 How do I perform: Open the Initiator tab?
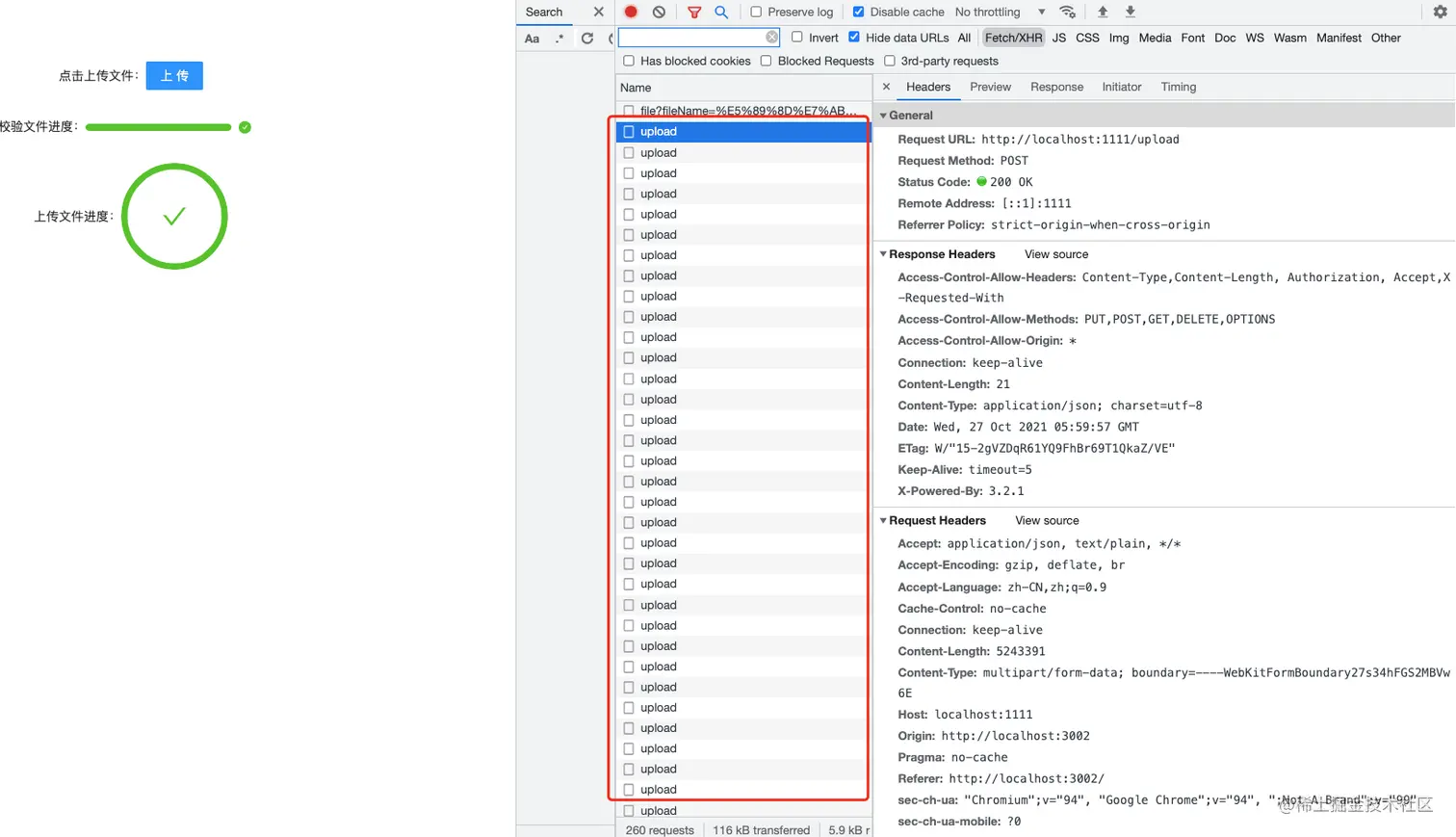click(1122, 87)
